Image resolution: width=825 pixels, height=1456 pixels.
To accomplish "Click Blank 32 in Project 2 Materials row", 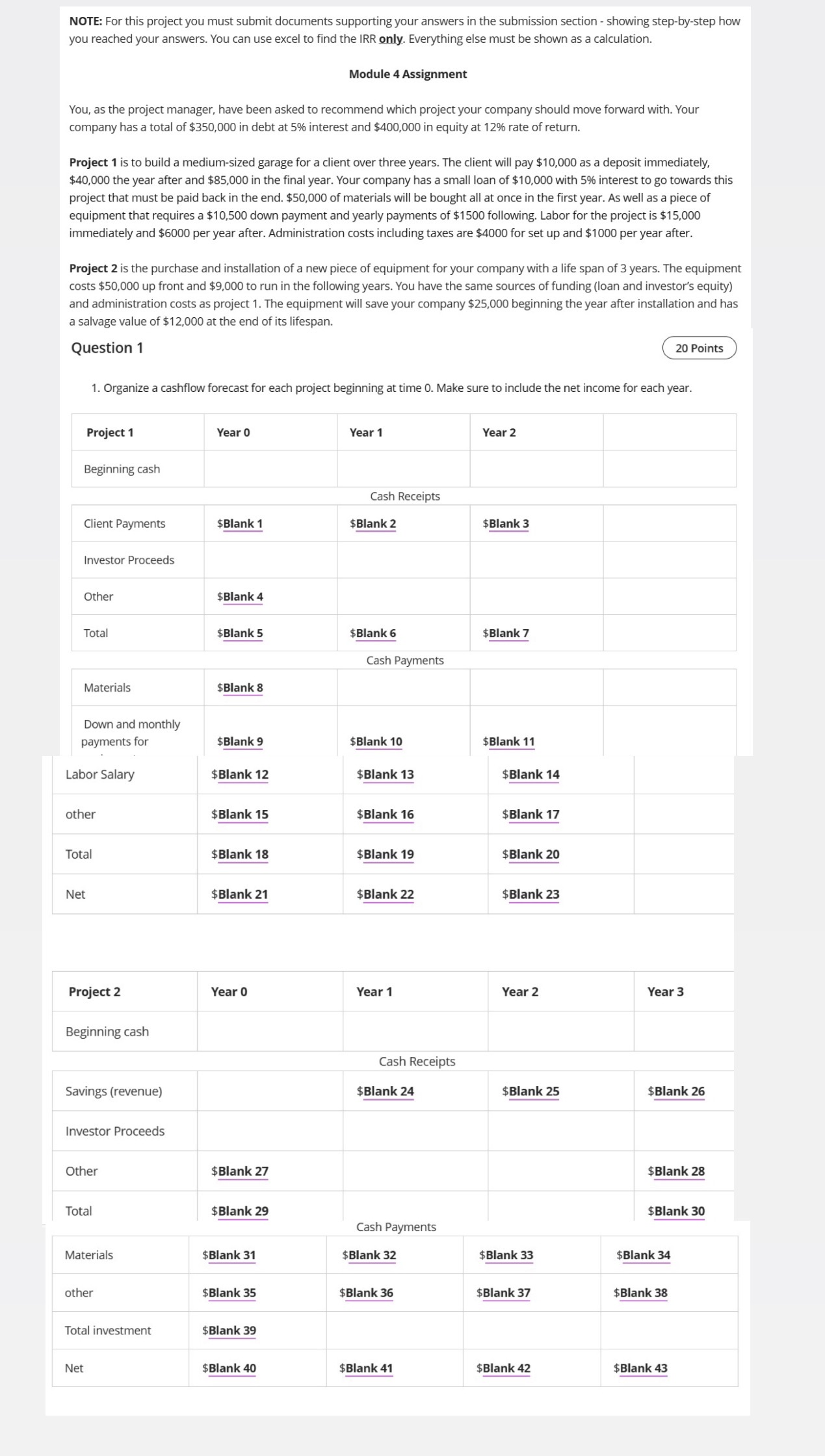I will pyautogui.click(x=372, y=1255).
